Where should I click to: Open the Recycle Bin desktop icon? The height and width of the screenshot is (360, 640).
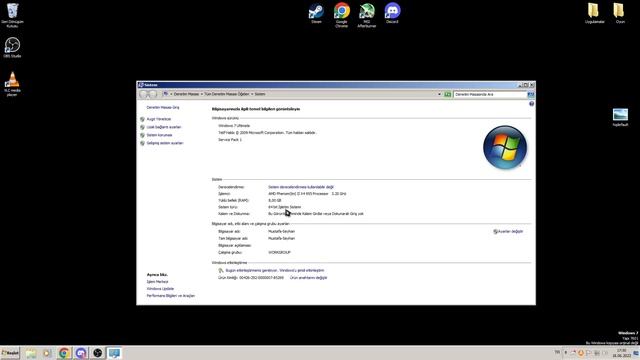click(x=12, y=15)
